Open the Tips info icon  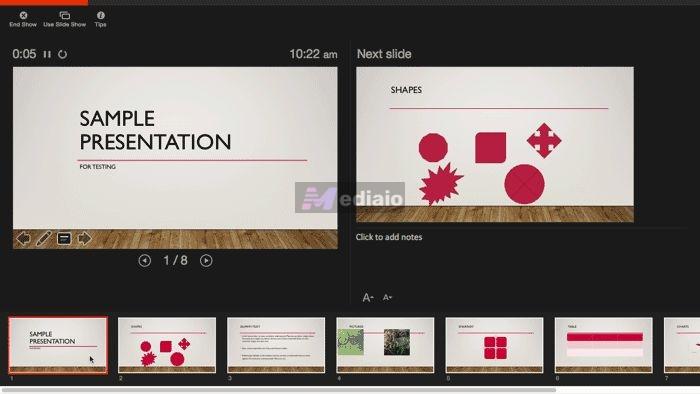coord(100,20)
